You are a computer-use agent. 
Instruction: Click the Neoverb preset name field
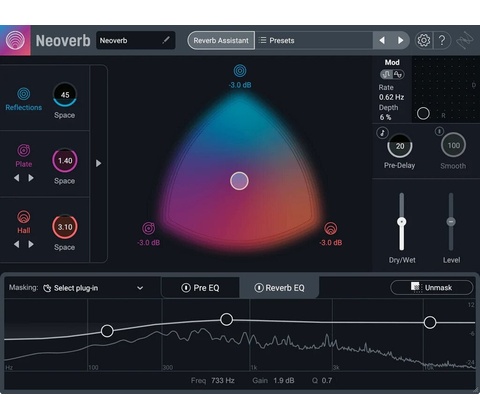pyautogui.click(x=135, y=40)
